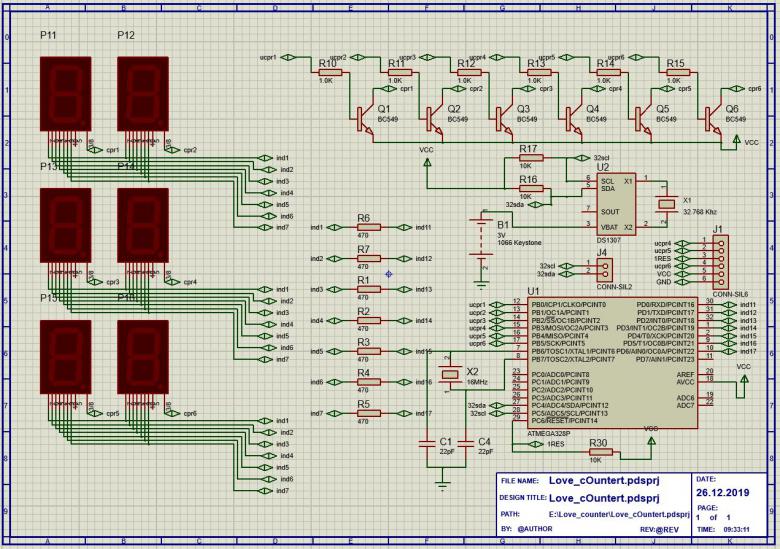Select the X2 16MHz crystal

click(450, 374)
